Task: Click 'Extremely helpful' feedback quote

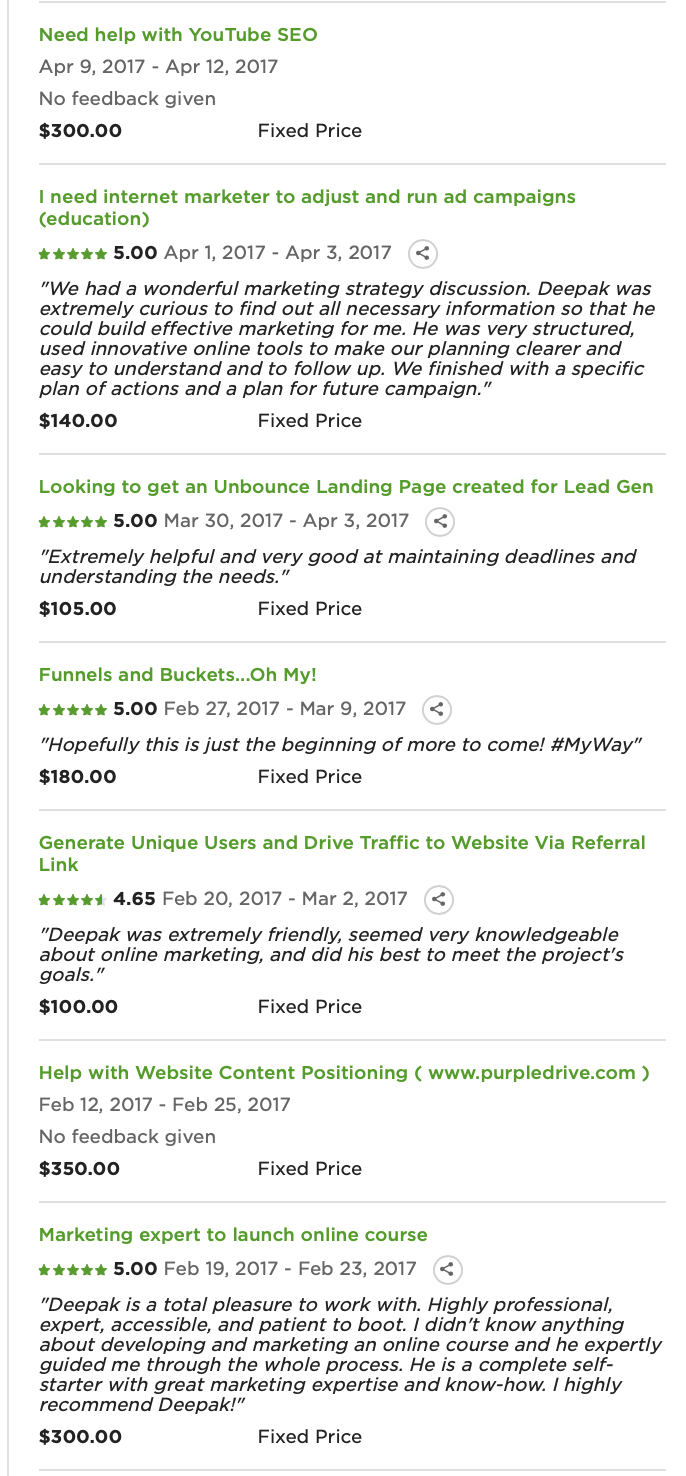Action: click(337, 567)
